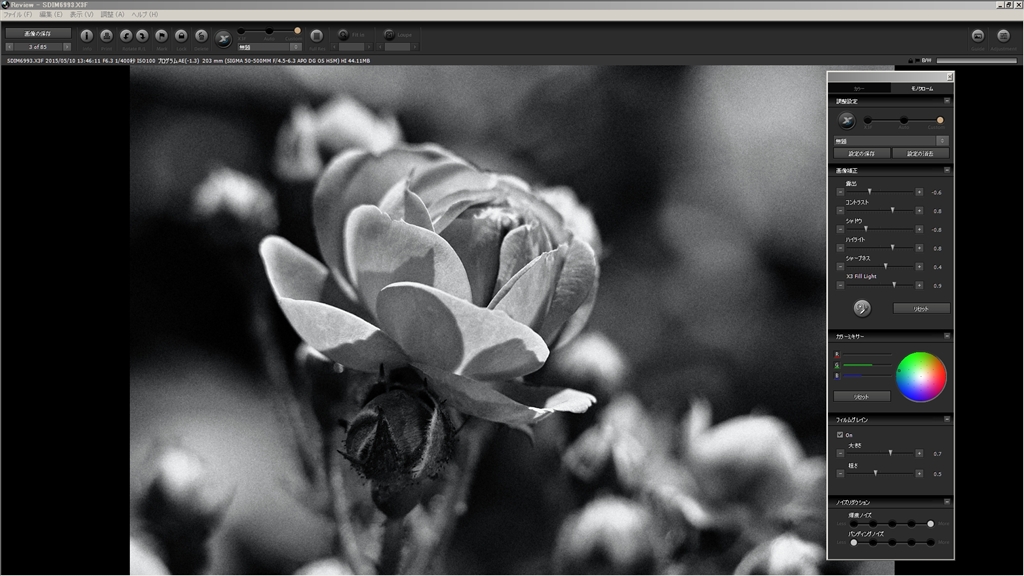Viewport: 1024px width, 576px height.
Task: Open the 調整 (A) menu
Action: (112, 14)
